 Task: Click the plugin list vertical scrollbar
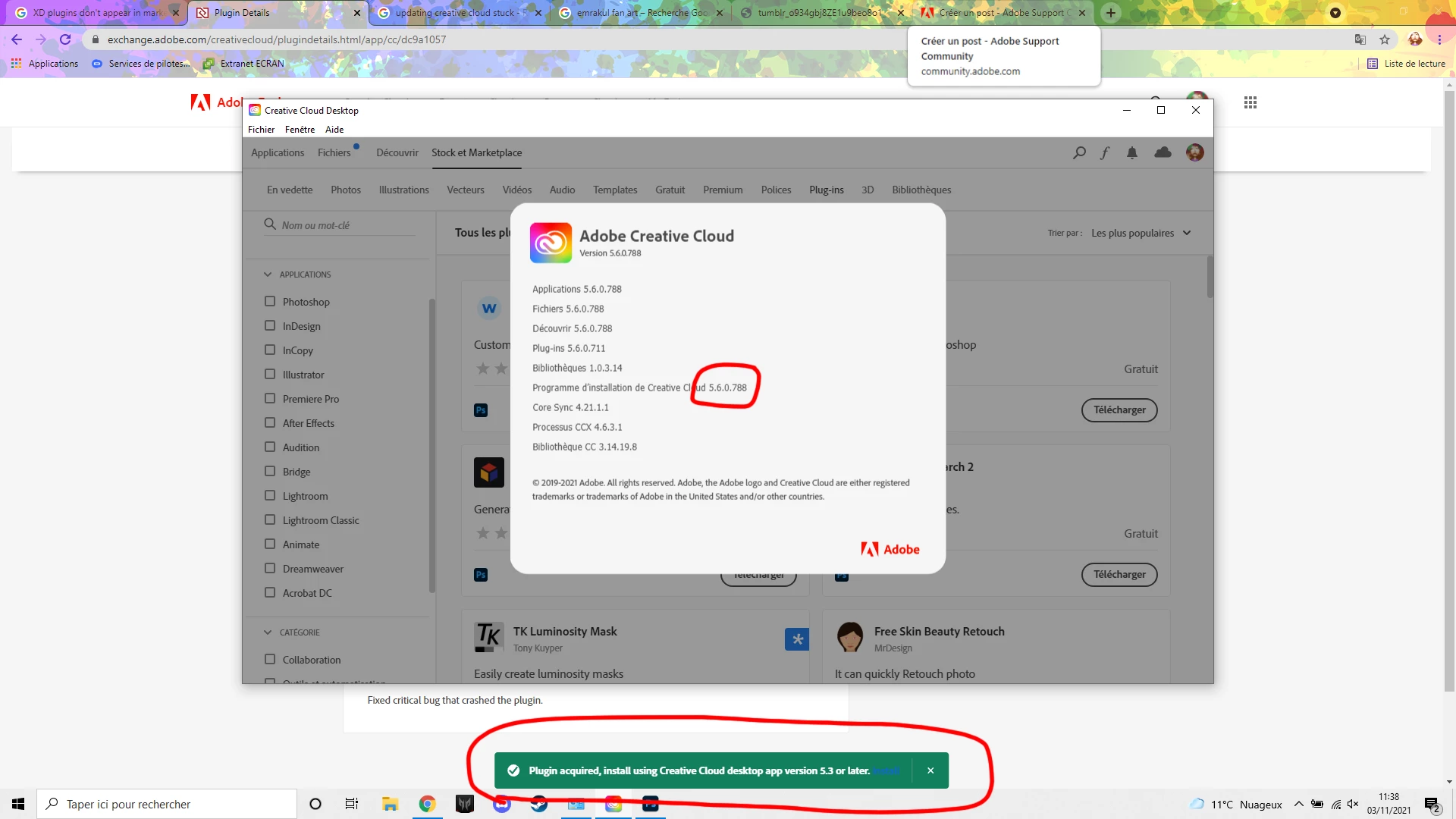1210,278
